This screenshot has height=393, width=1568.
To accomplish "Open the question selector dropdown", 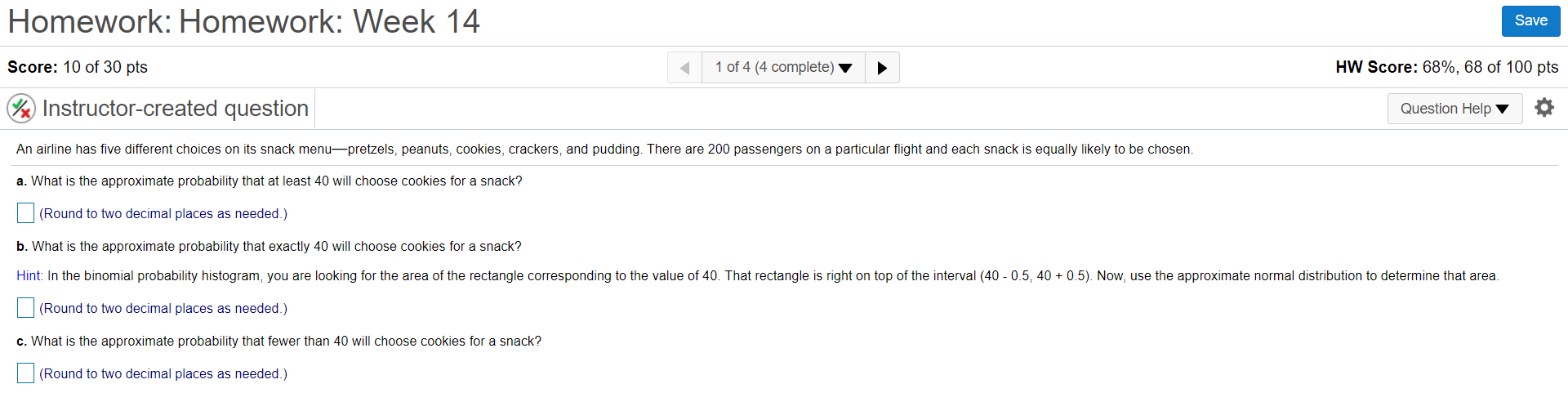I will [x=783, y=68].
